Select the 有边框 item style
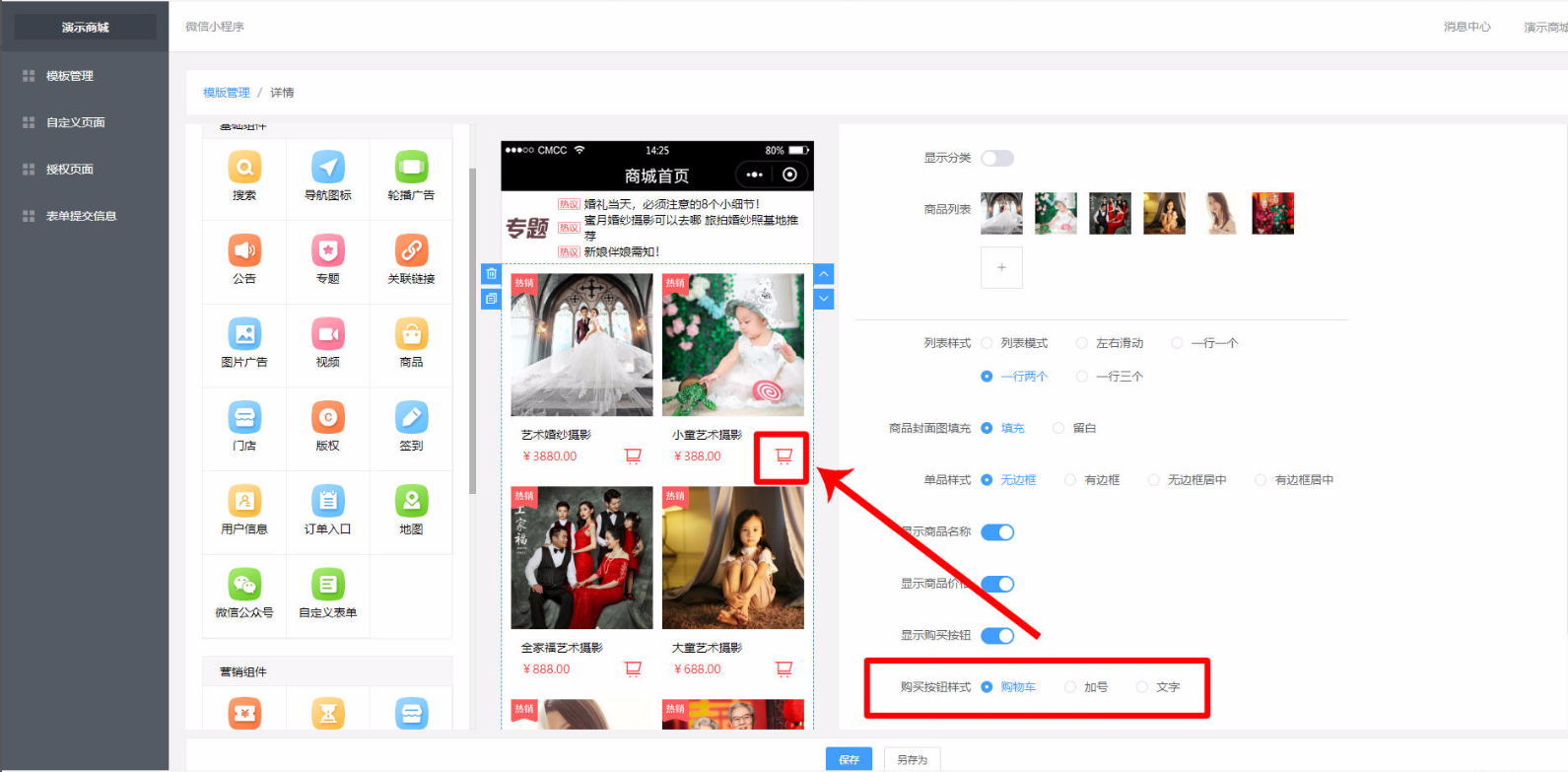The width and height of the screenshot is (1568, 772). click(1092, 480)
